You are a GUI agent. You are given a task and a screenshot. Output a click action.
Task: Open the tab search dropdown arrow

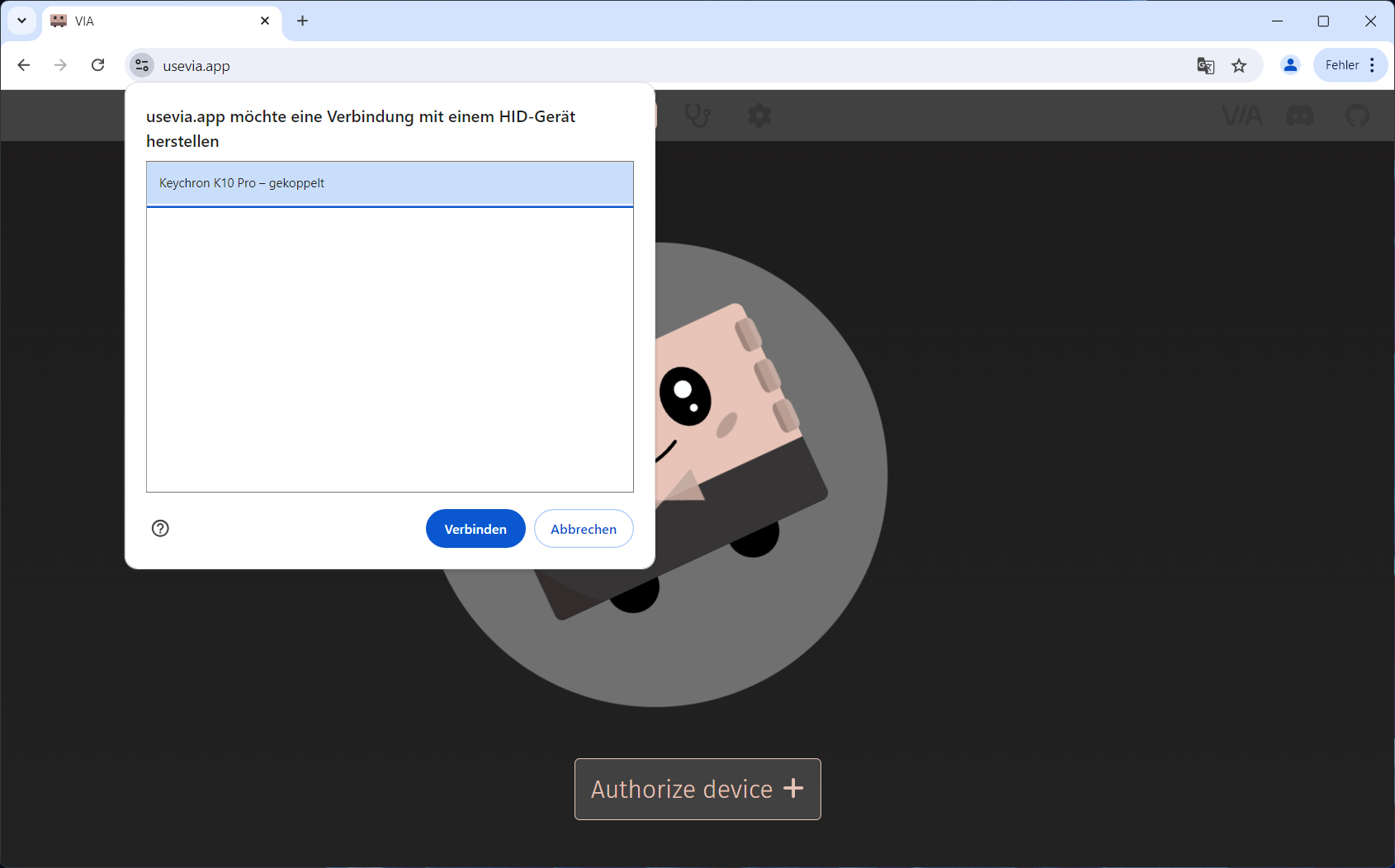tap(22, 21)
